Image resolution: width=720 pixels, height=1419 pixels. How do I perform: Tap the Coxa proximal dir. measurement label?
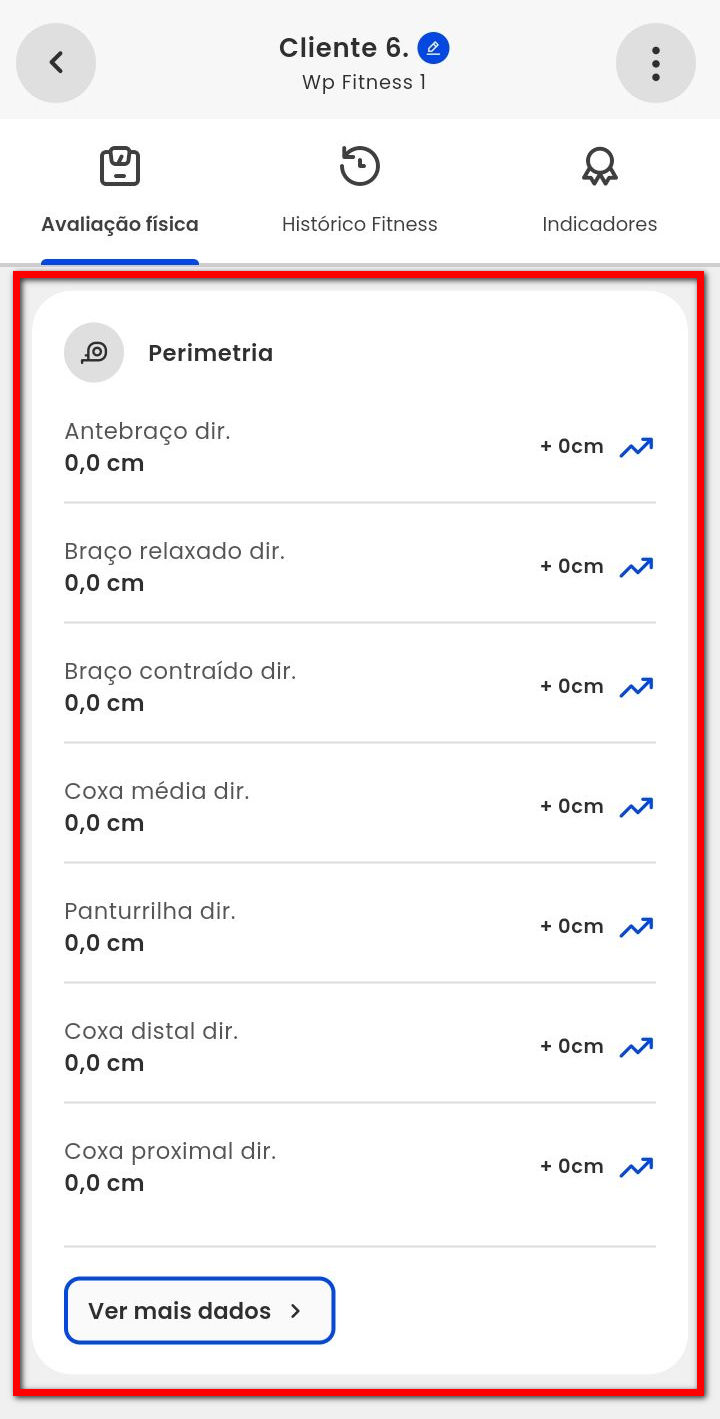(170, 1151)
